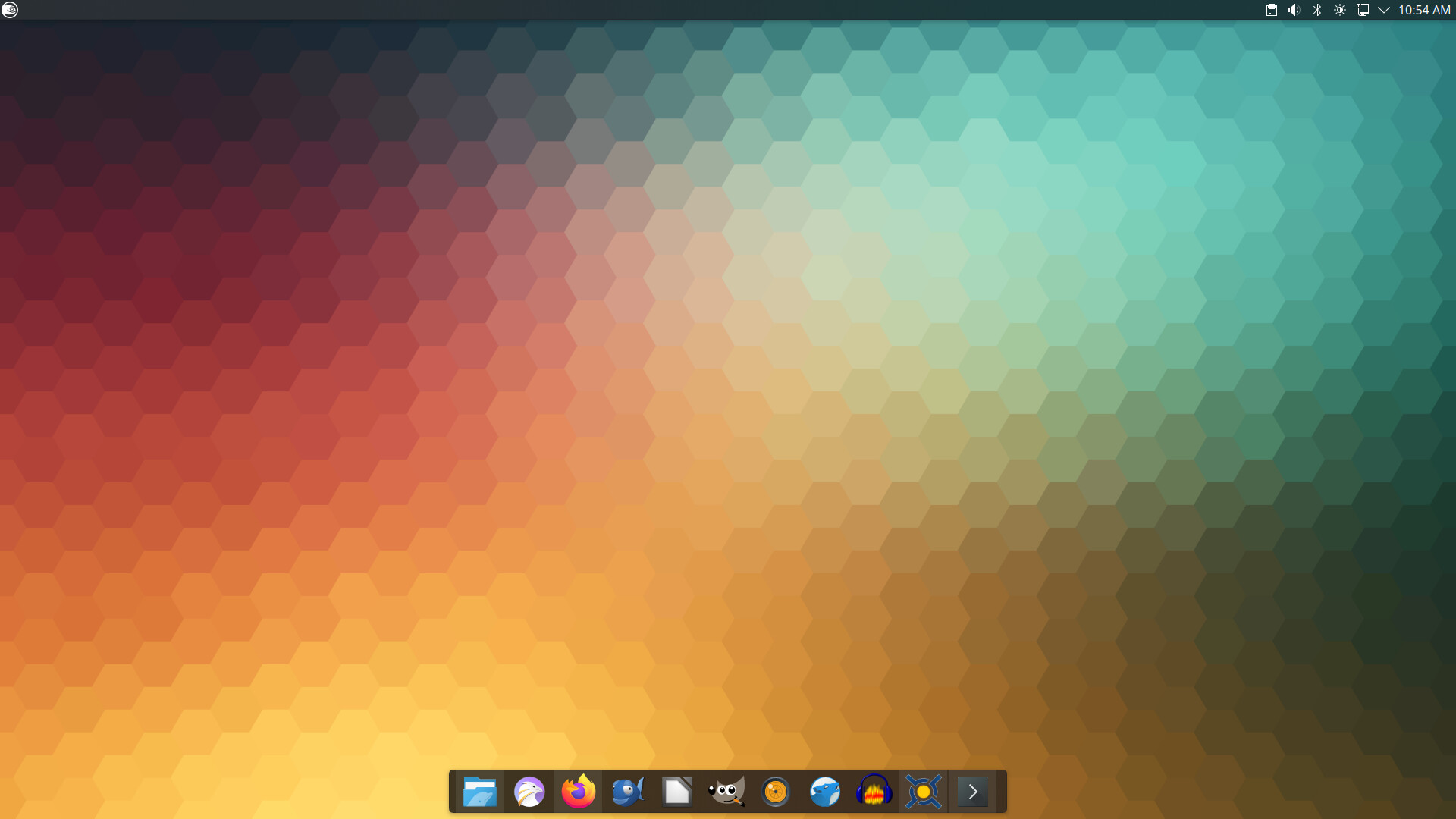Click empty desktop wallpaper area
The image size is (1456, 819).
point(728,379)
